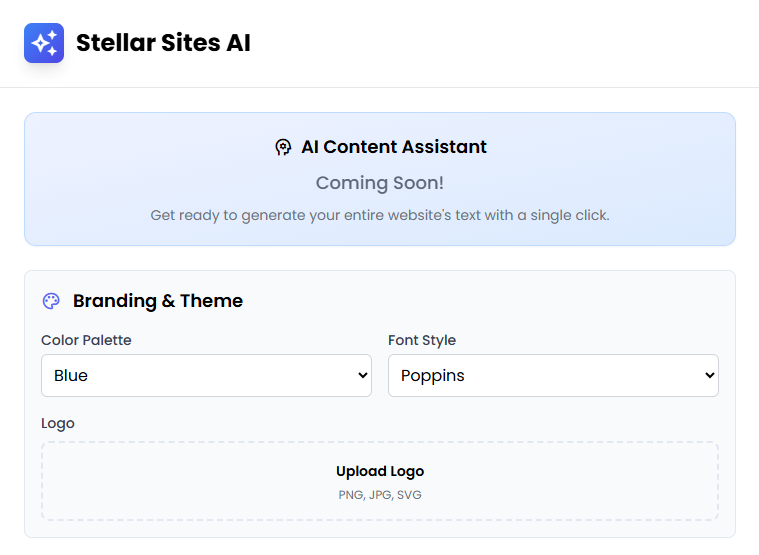The image size is (759, 555).
Task: Click the AI Content Assistant brain icon
Action: coord(283,147)
